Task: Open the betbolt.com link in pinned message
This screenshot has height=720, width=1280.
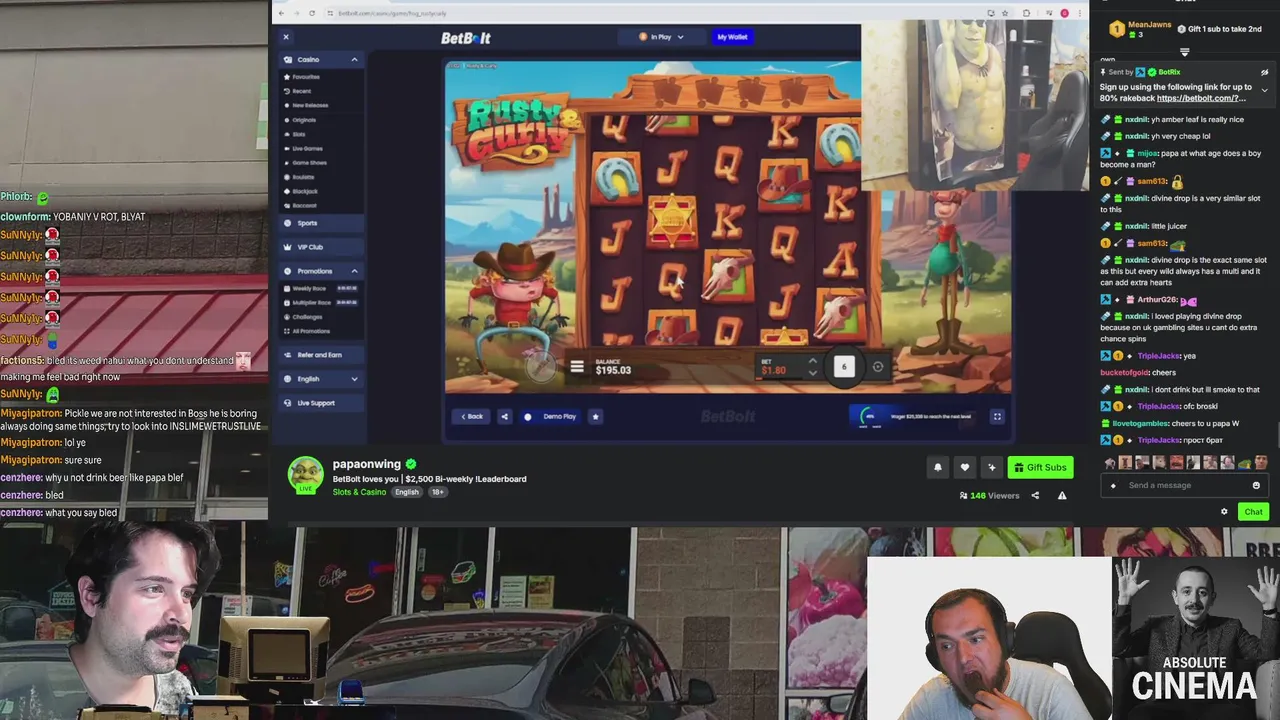Action: (x=1199, y=98)
